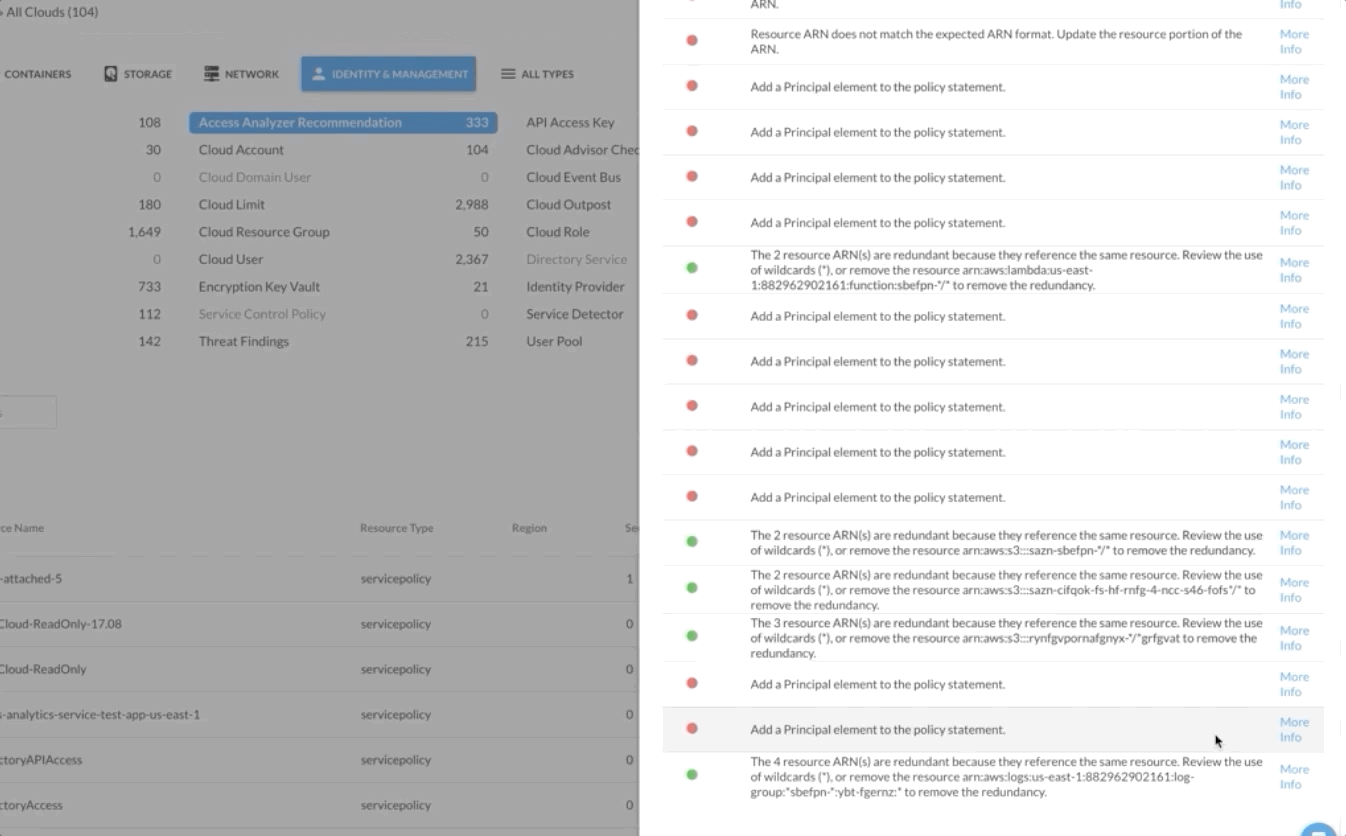Select Encryption Key Vault entry

[x=259, y=287]
